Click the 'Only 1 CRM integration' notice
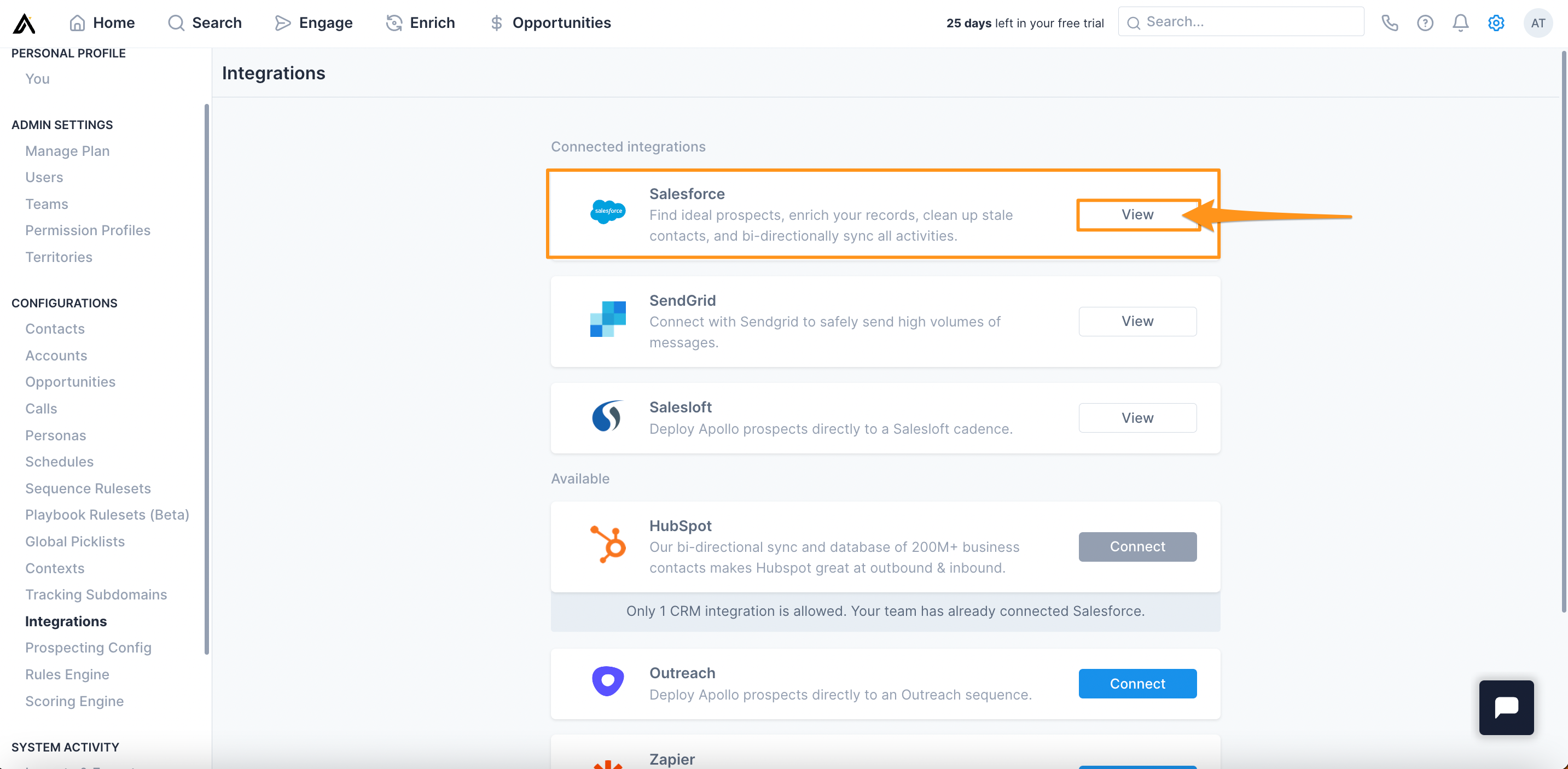Image resolution: width=1568 pixels, height=769 pixels. coord(885,611)
